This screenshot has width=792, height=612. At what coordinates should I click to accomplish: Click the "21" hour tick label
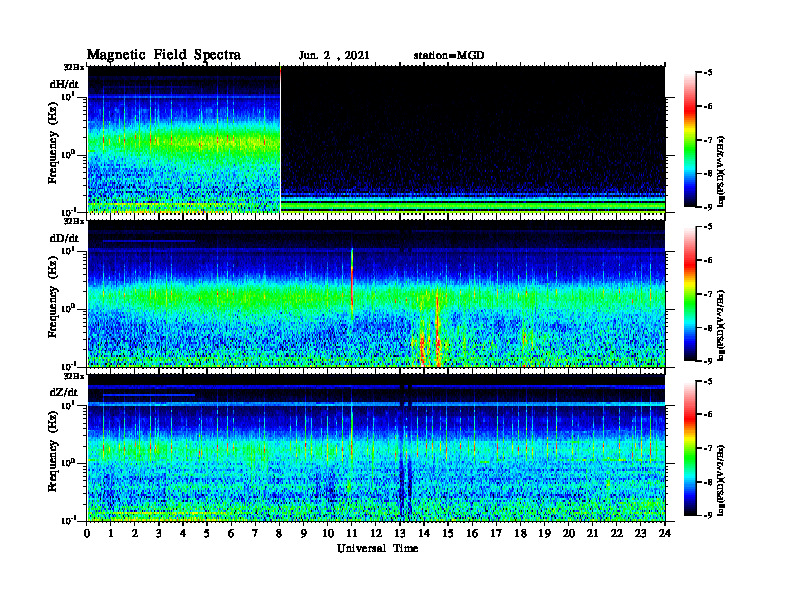point(592,534)
